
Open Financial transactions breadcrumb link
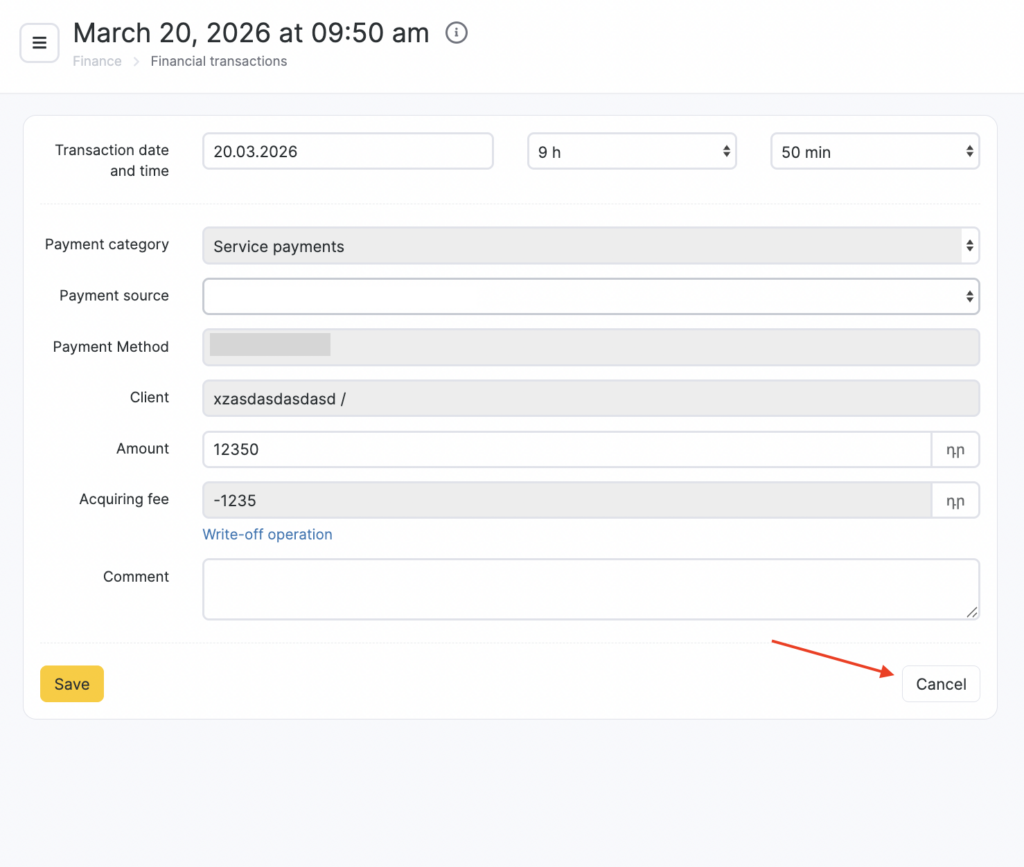tap(218, 62)
